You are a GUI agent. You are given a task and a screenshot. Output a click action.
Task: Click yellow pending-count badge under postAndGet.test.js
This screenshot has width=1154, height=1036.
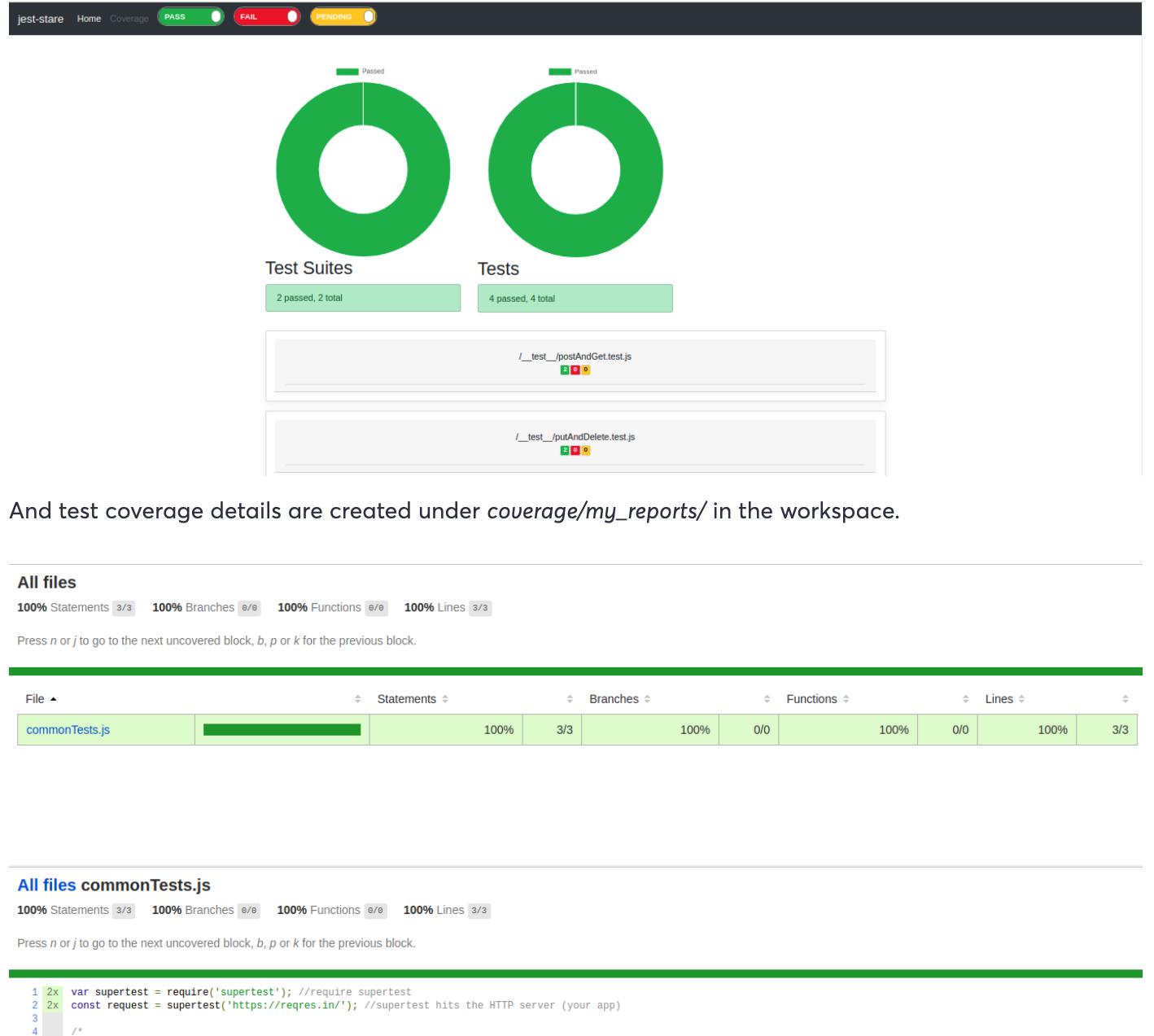click(586, 369)
